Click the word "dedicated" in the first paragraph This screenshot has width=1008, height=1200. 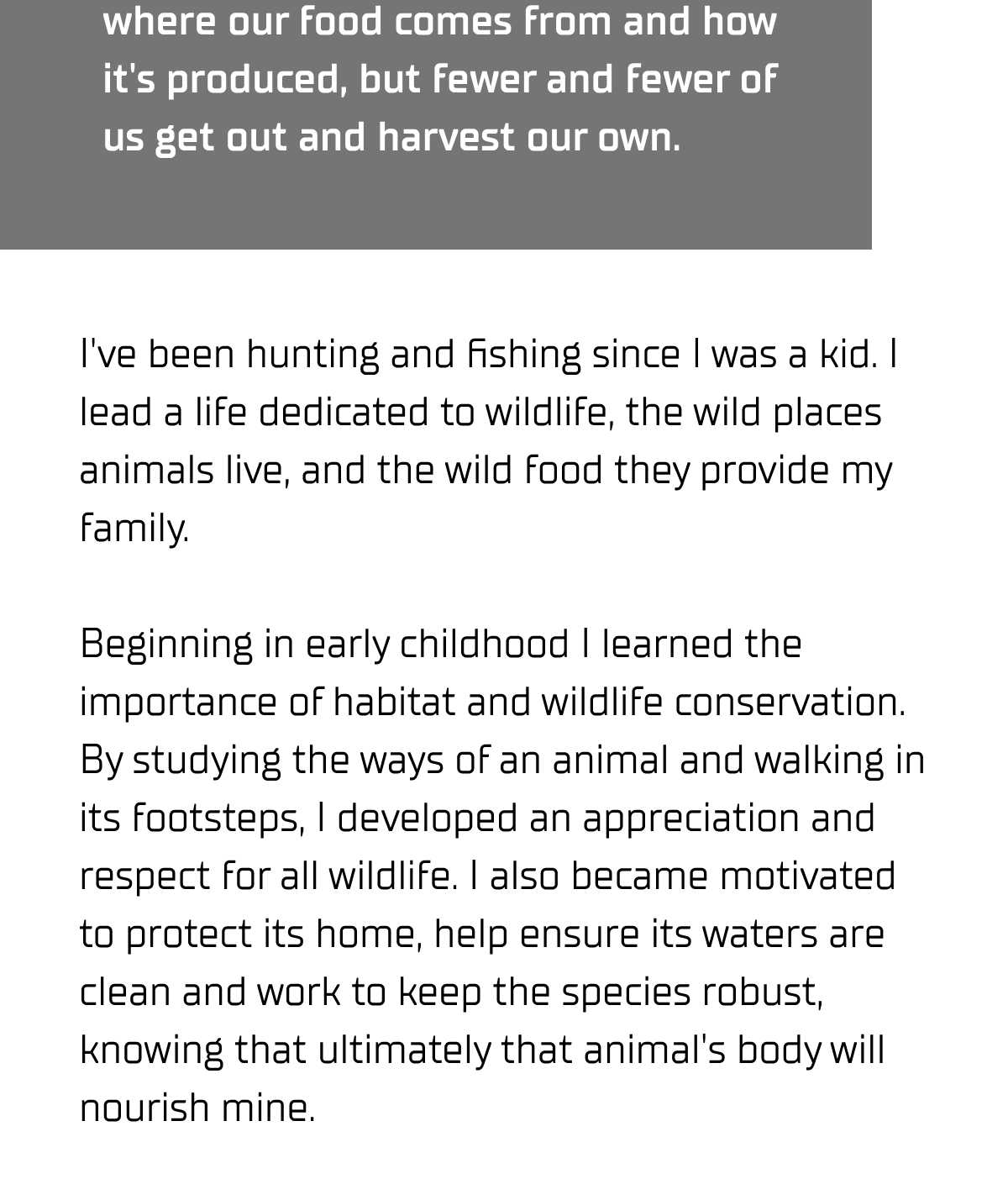pos(343,412)
